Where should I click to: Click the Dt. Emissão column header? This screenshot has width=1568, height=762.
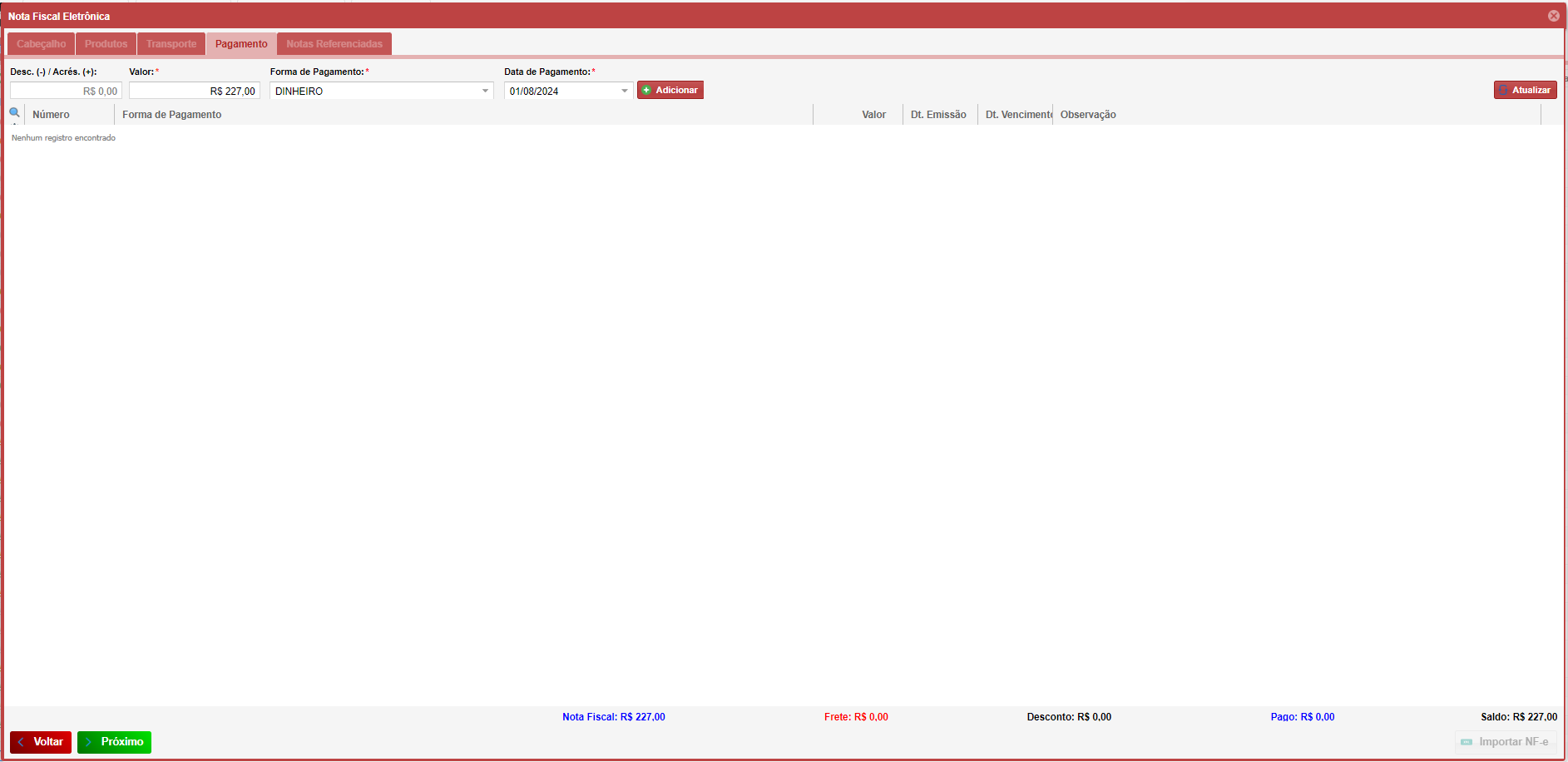coord(938,115)
